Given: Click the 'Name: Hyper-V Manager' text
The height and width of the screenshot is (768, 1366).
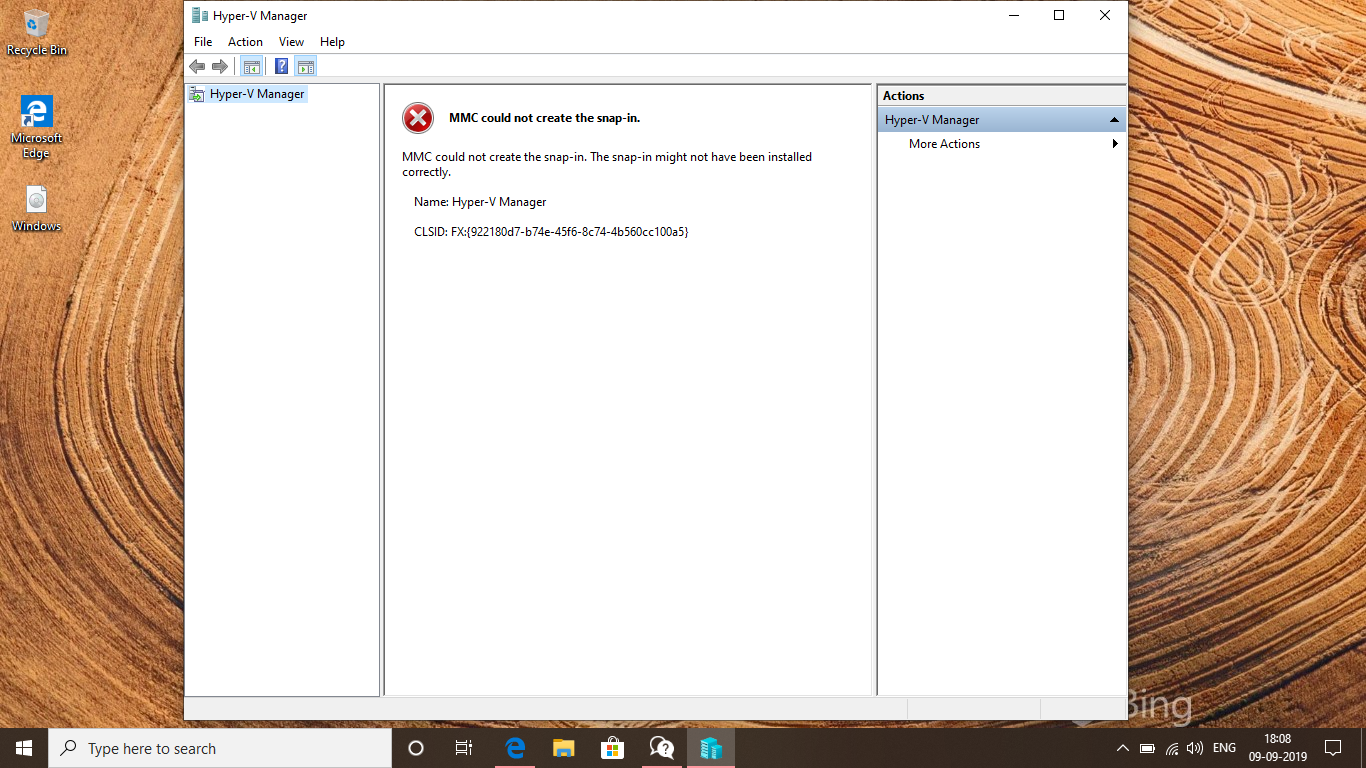Looking at the screenshot, I should pos(480,202).
